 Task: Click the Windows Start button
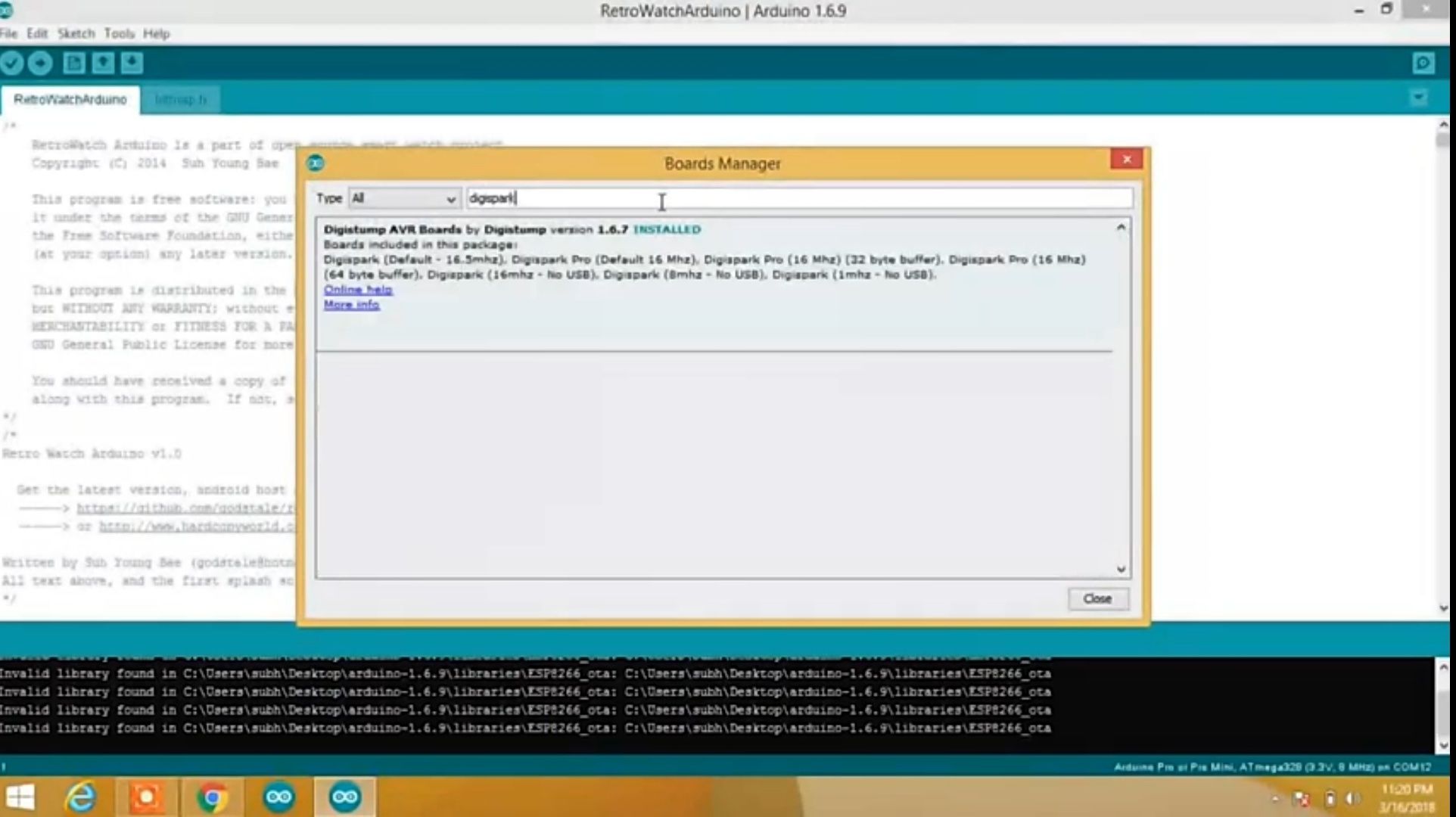click(20, 797)
